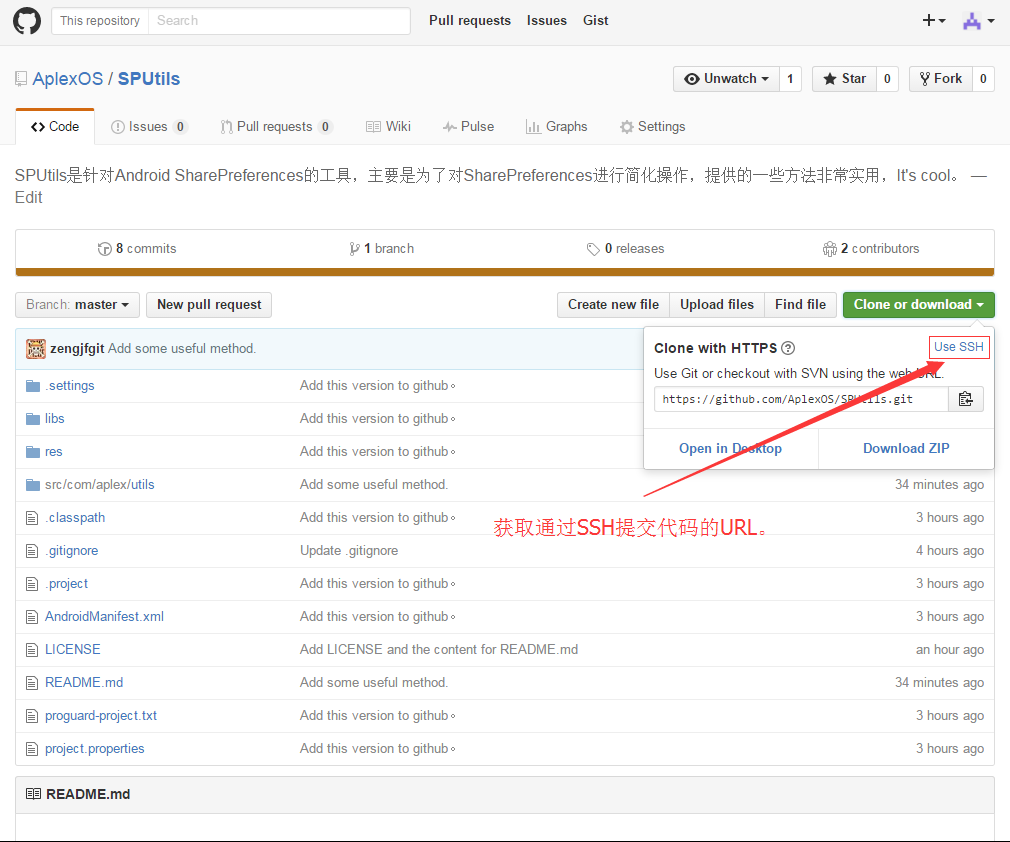1010x842 pixels.
Task: Open the res folder
Action: 53,452
